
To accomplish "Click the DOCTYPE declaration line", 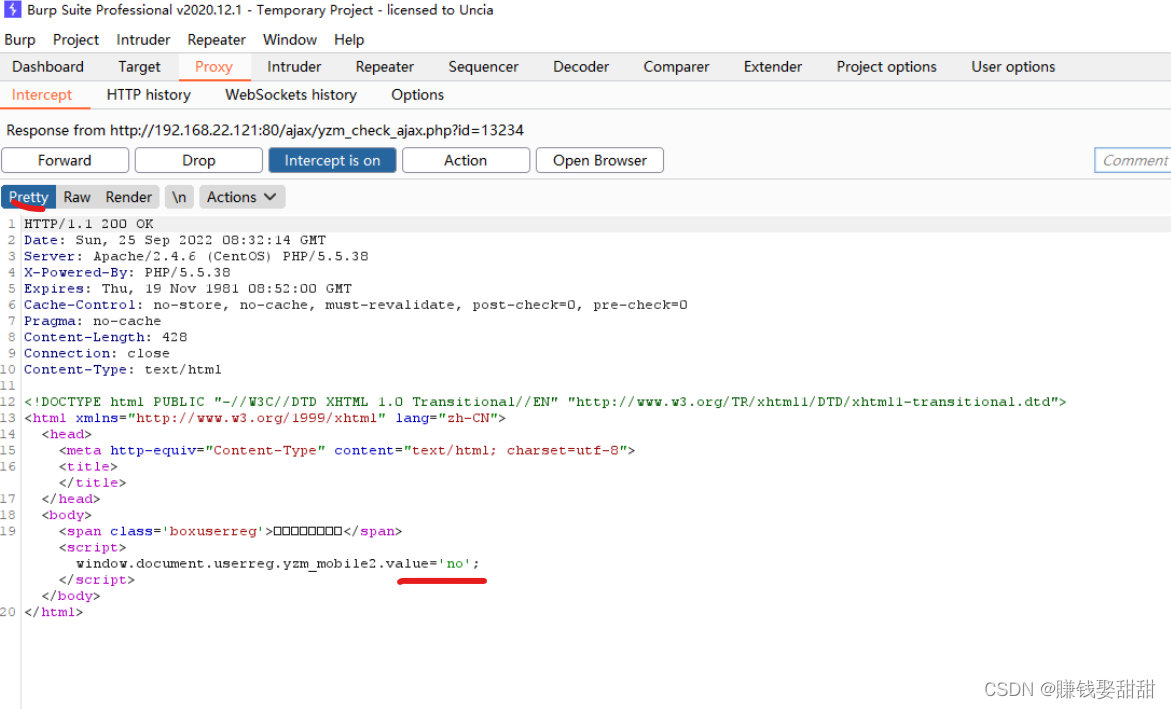I will point(545,402).
